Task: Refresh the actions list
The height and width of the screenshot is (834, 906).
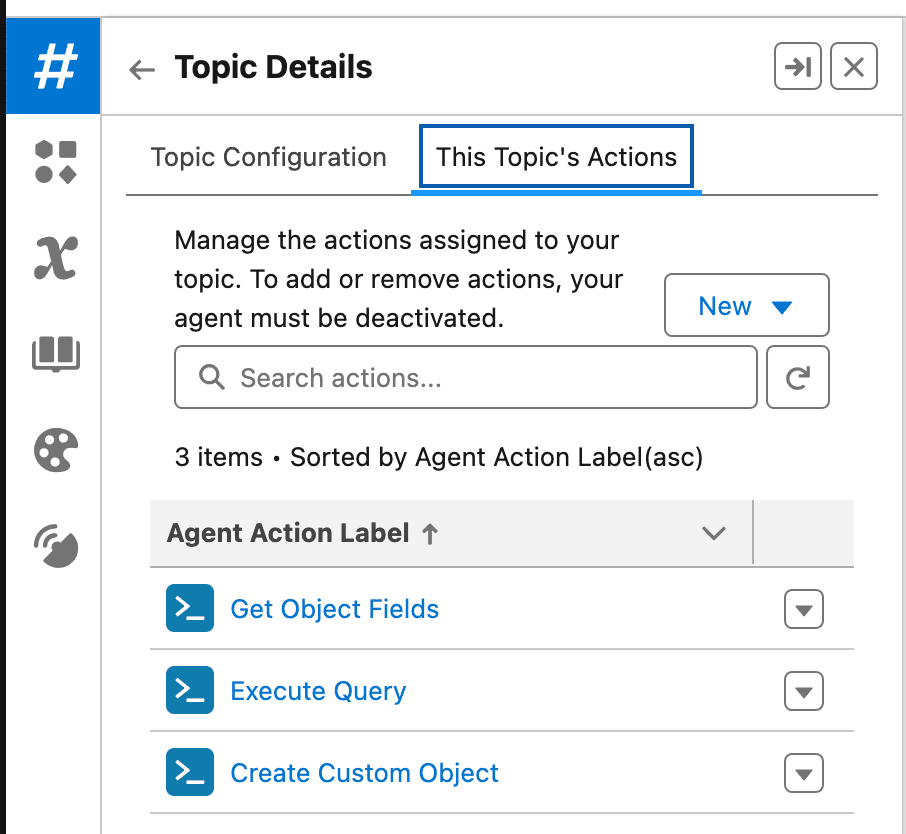Action: (797, 377)
